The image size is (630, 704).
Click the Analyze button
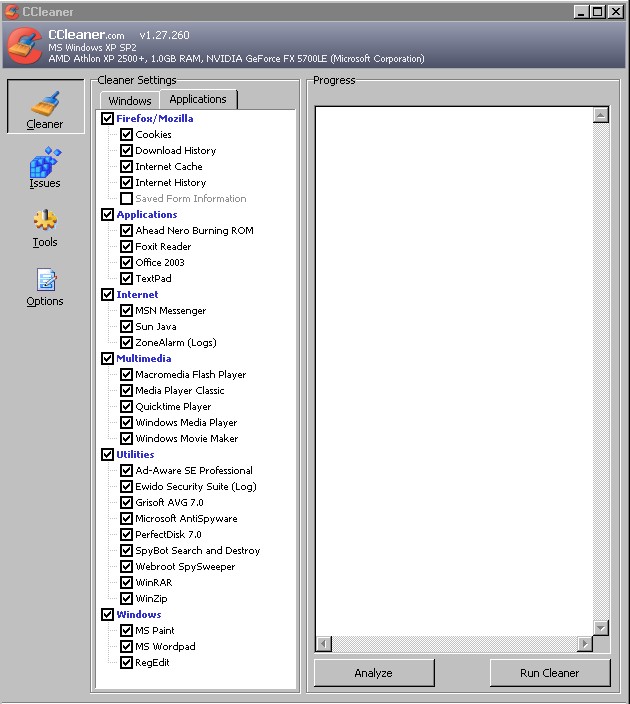[x=374, y=673]
